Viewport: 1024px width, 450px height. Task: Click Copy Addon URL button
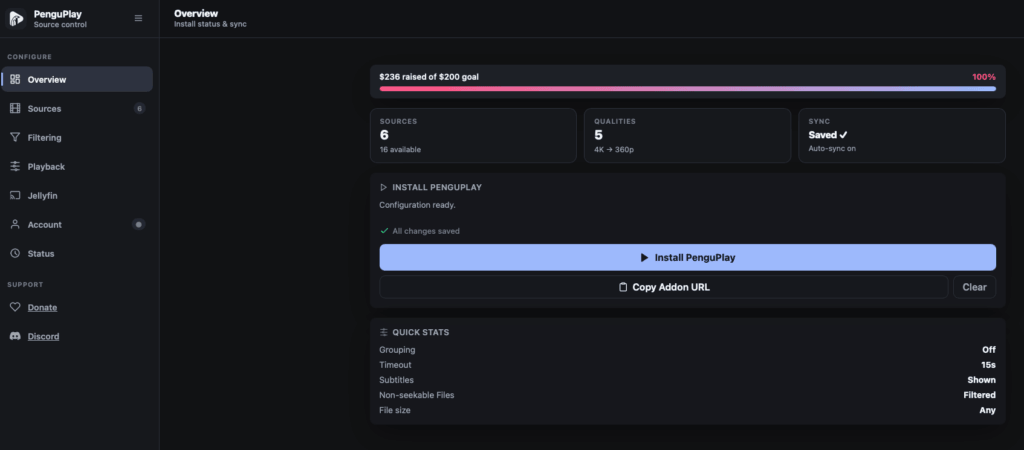click(664, 287)
